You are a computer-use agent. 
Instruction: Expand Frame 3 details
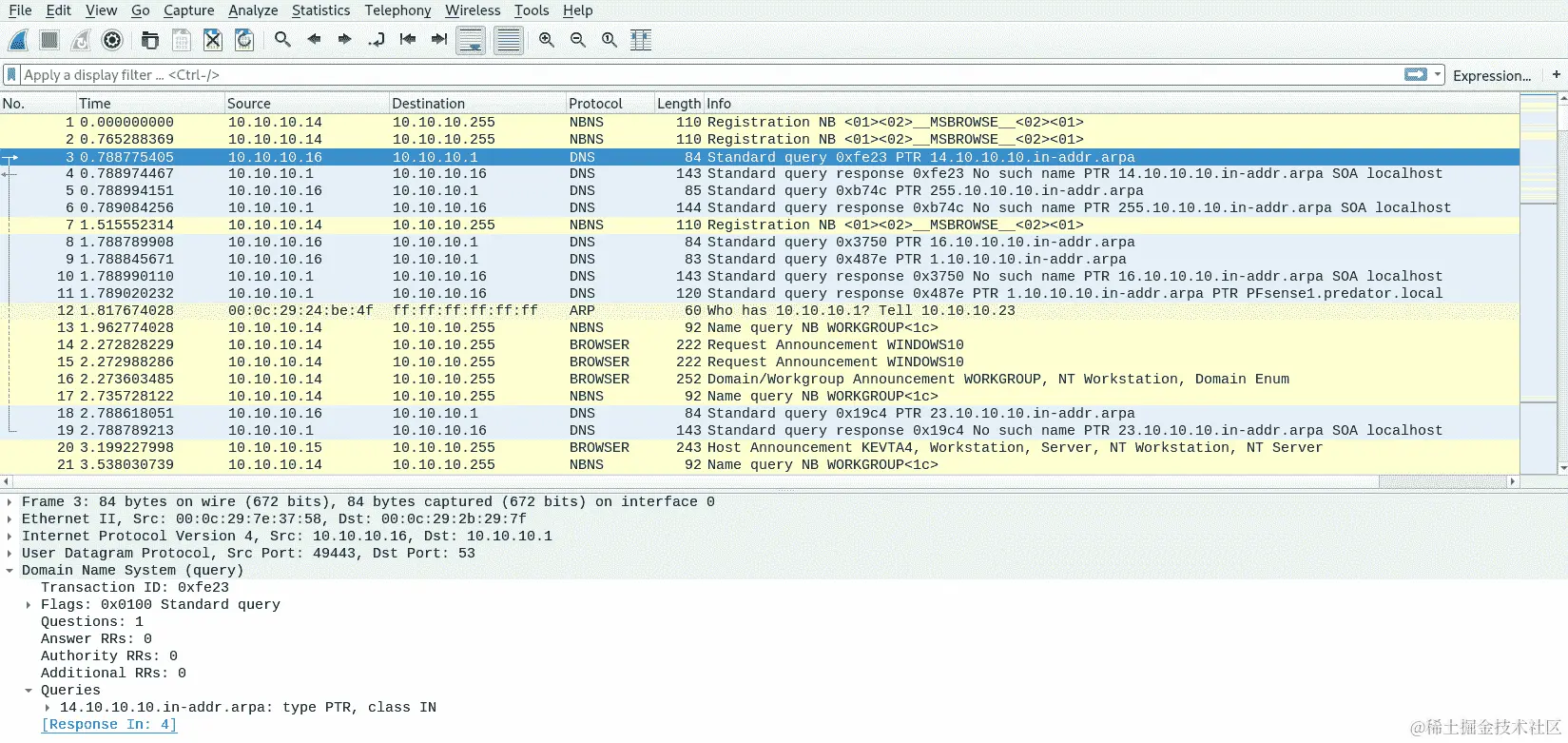[10, 502]
